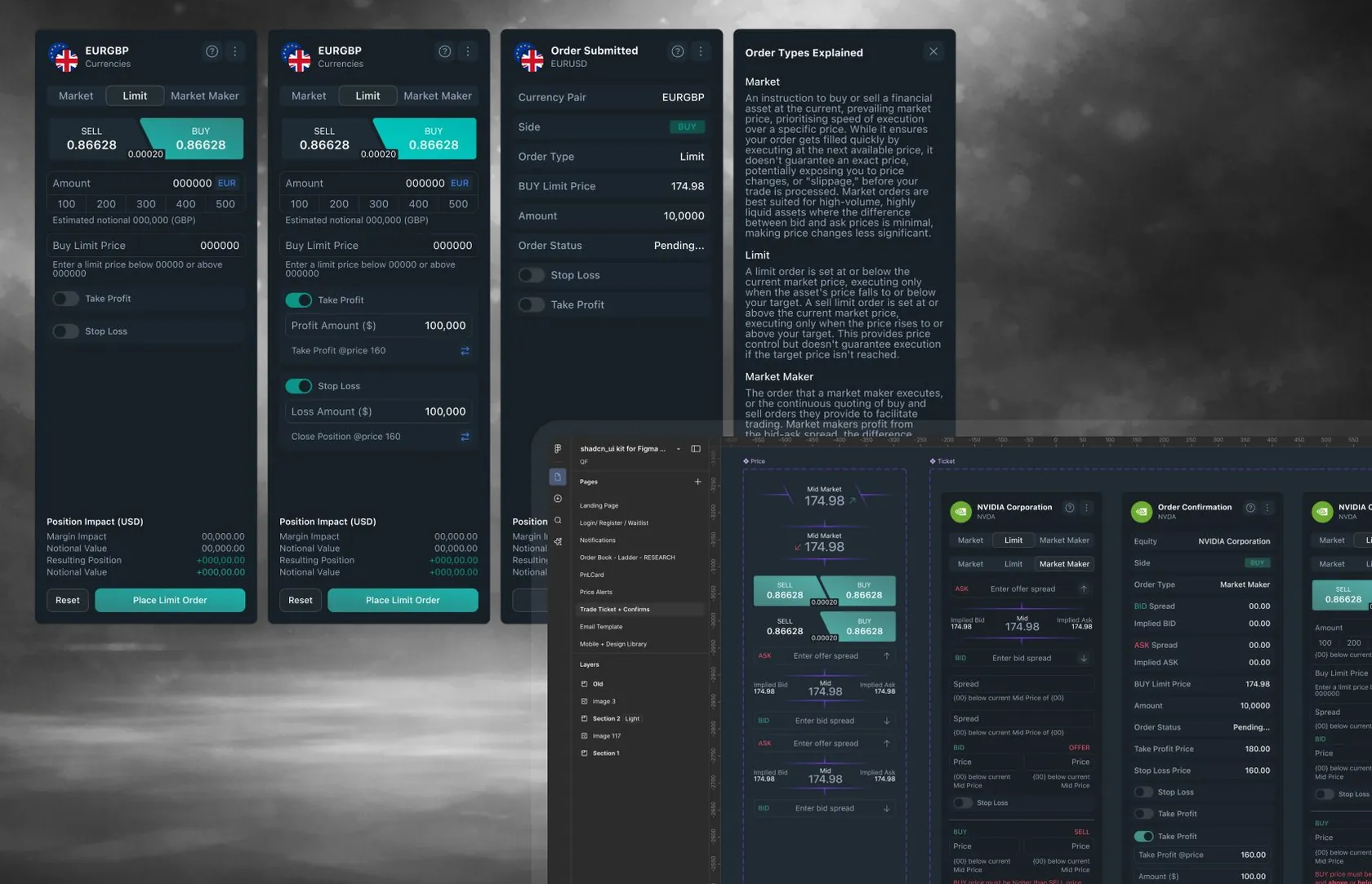
Task: Switch to Market tab in the EURGBP ticket with Take Profit enabled
Action: [x=309, y=96]
